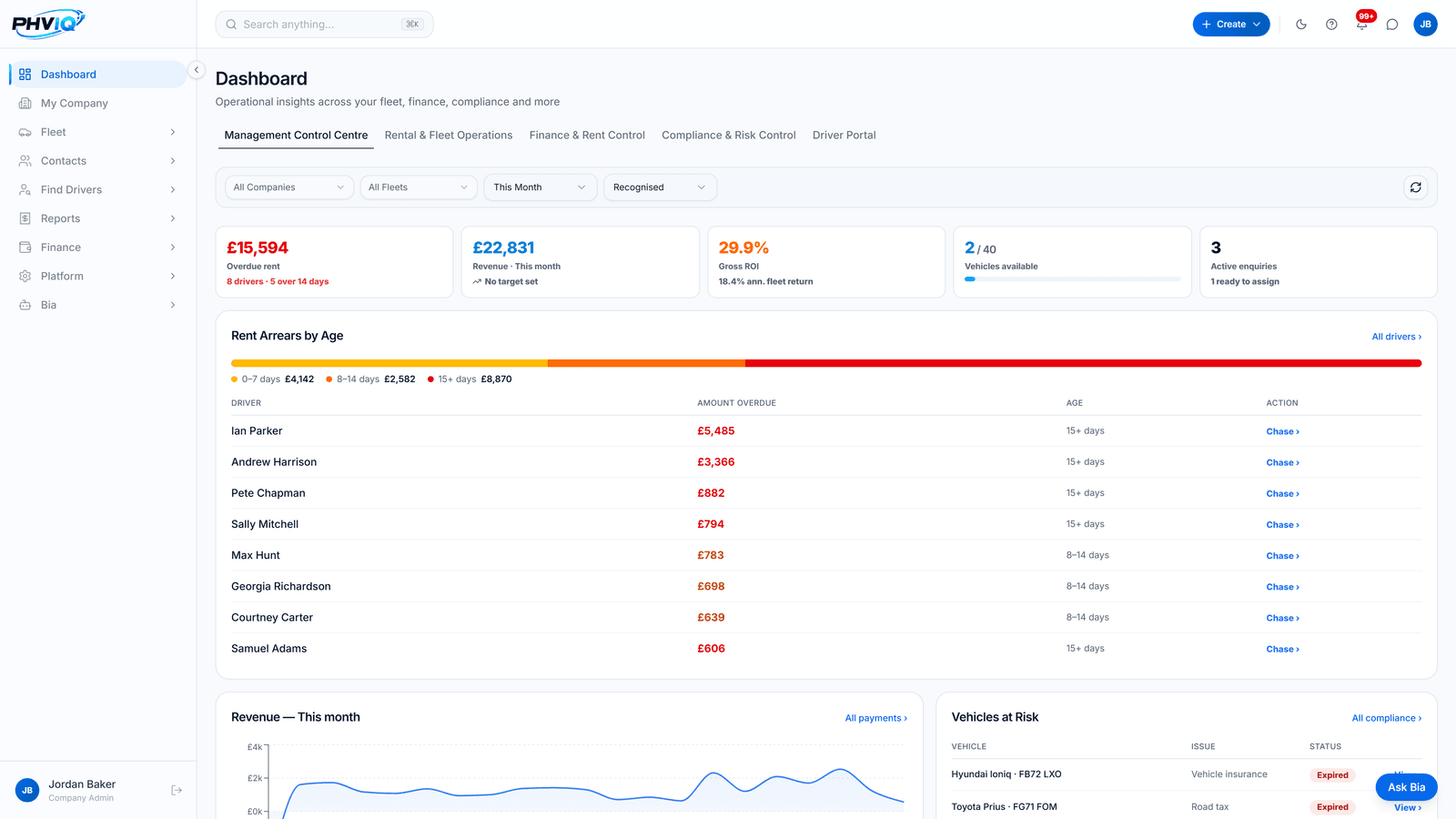Click the Reports document icon

tap(25, 218)
